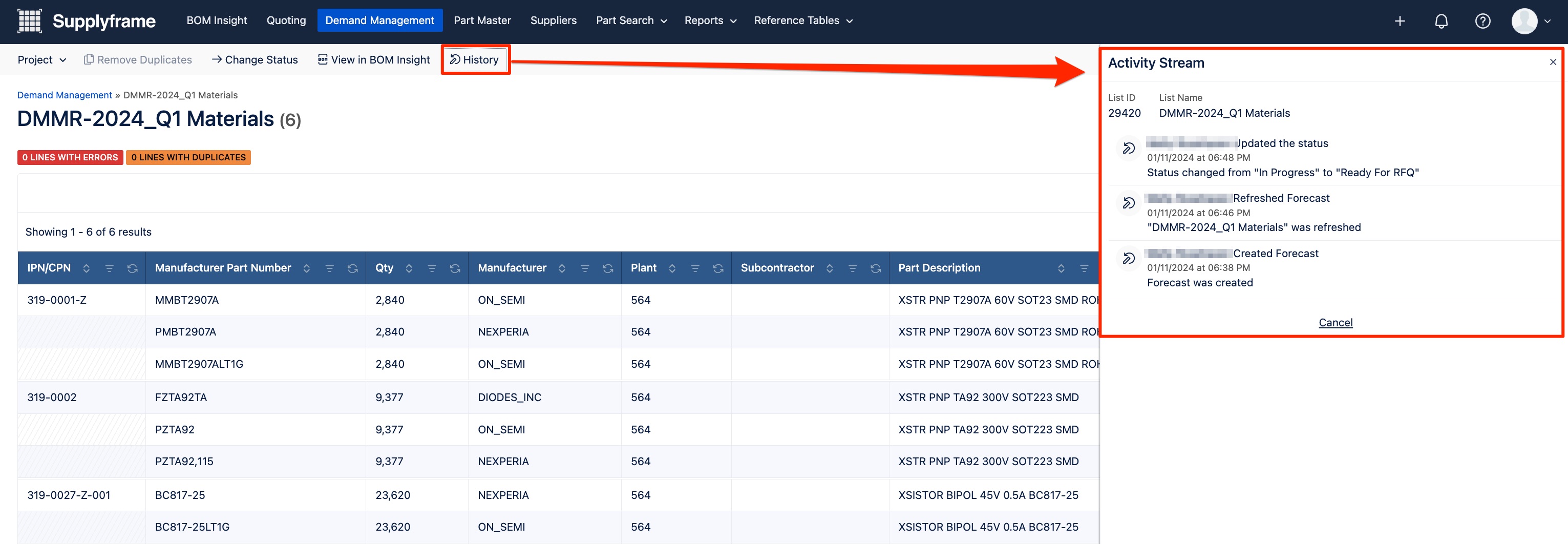Viewport: 1568px width, 544px height.
Task: Open the account dropdown arrow beside avatar
Action: [x=1548, y=22]
